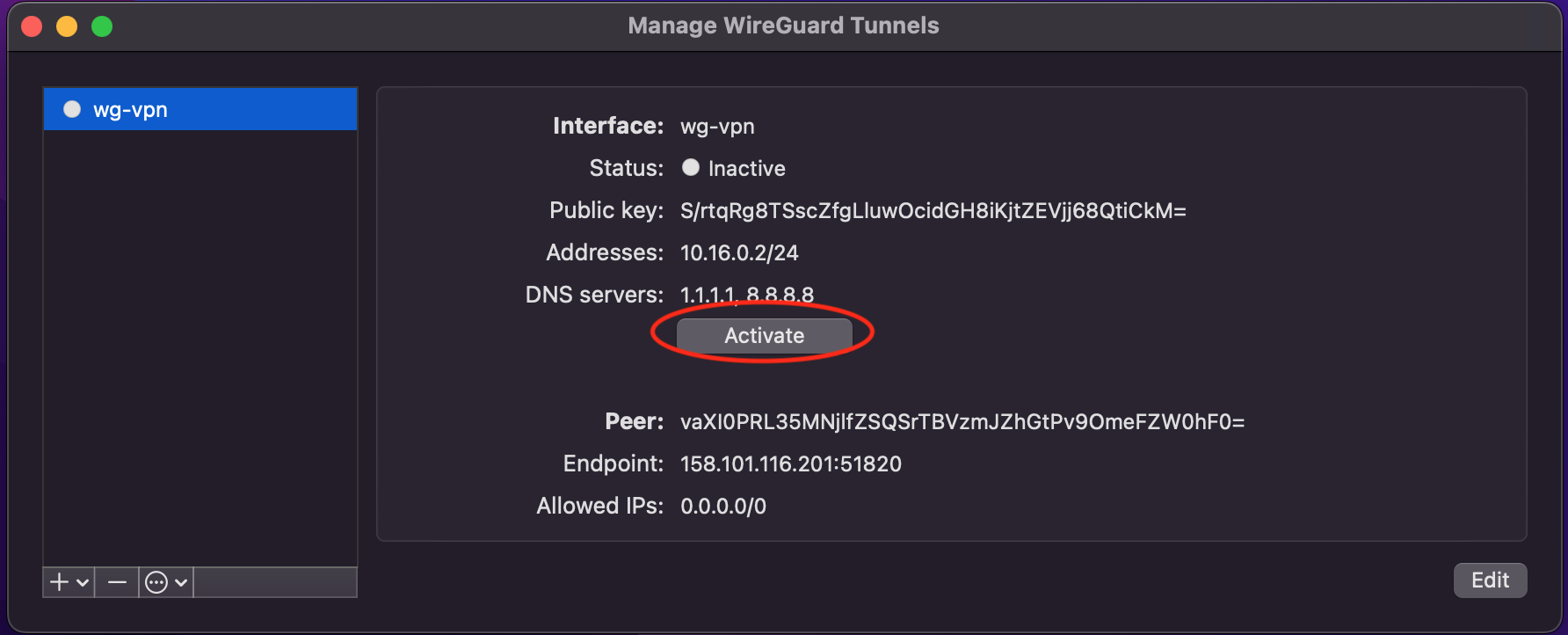Click the Inactive status text
Image resolution: width=1568 pixels, height=635 pixels.
click(746, 169)
